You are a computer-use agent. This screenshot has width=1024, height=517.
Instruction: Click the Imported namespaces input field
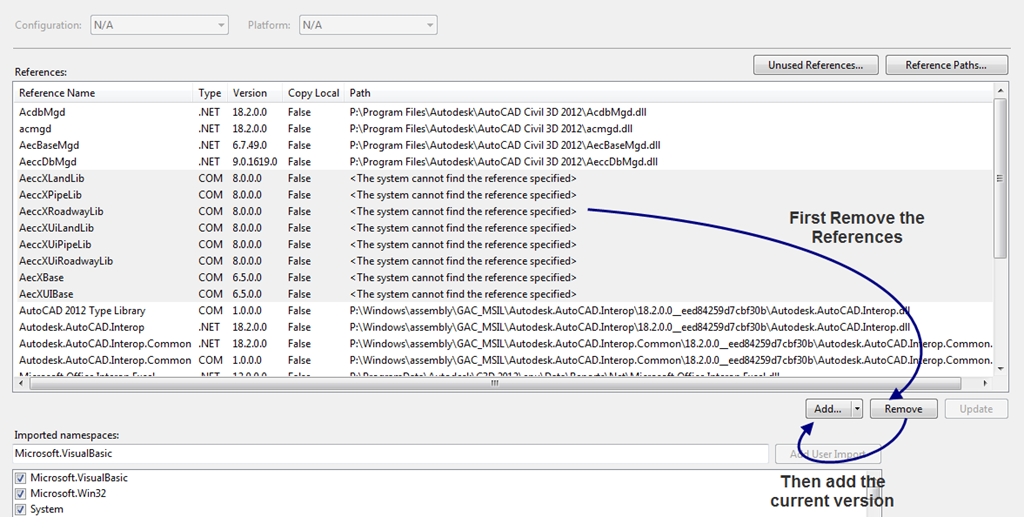(x=391, y=453)
